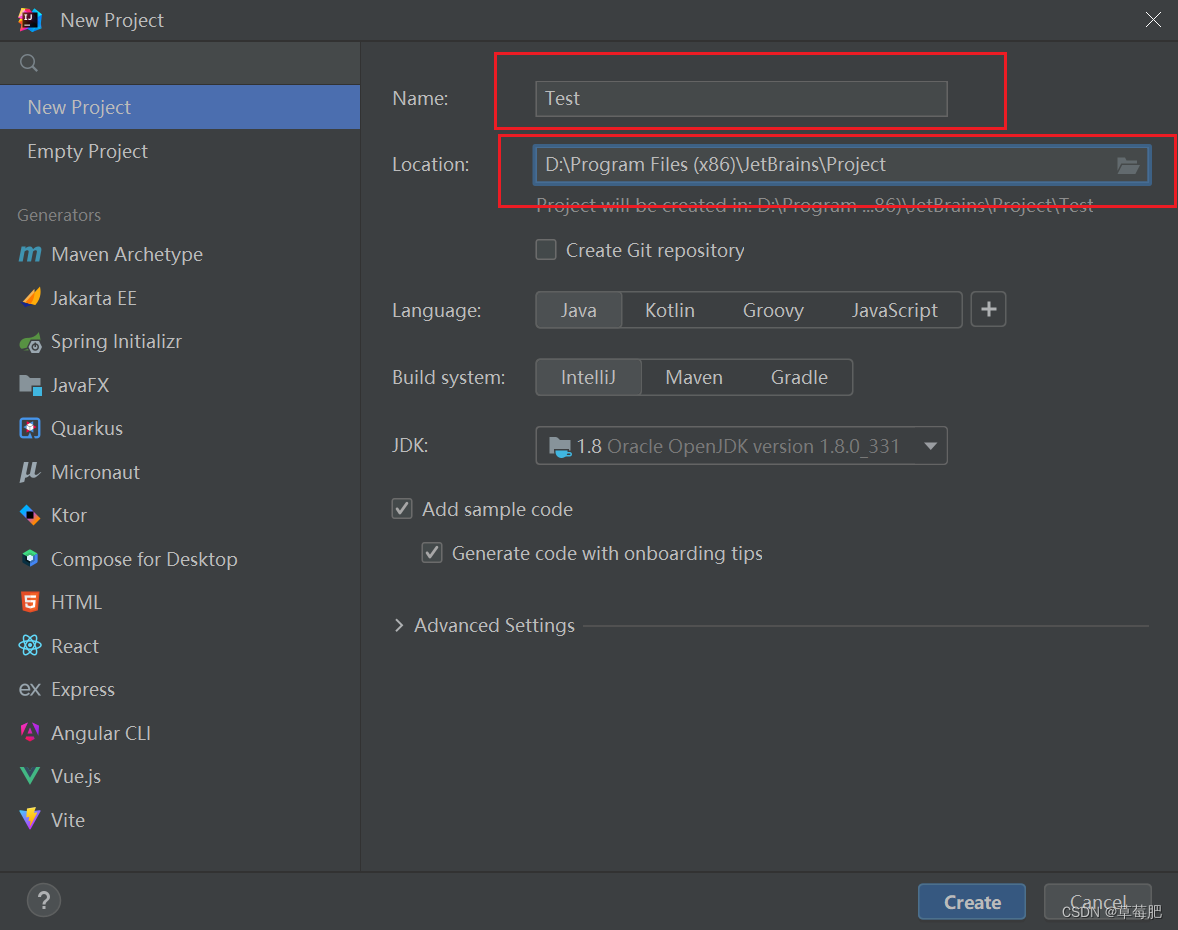Click the plus button next to JavaScript
The width and height of the screenshot is (1178, 930).
click(988, 309)
